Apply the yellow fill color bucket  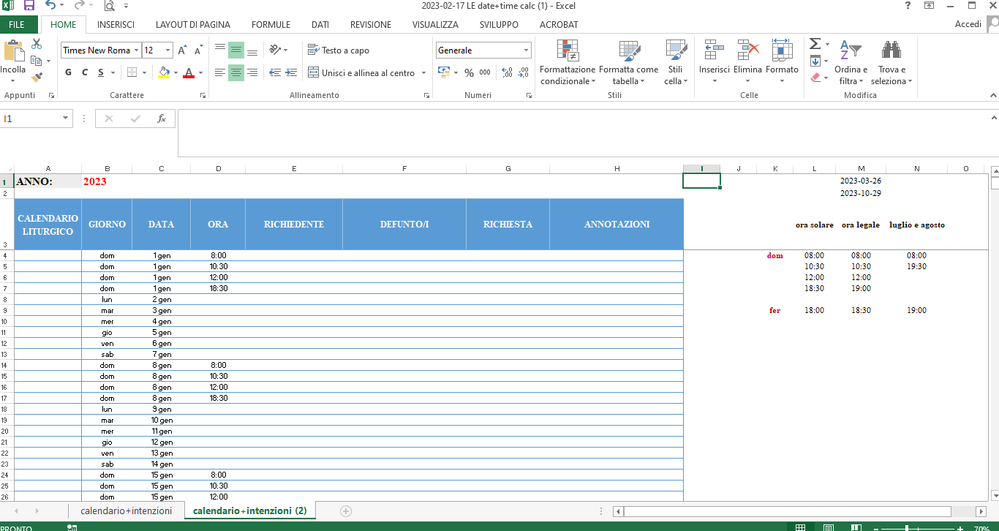click(x=164, y=73)
